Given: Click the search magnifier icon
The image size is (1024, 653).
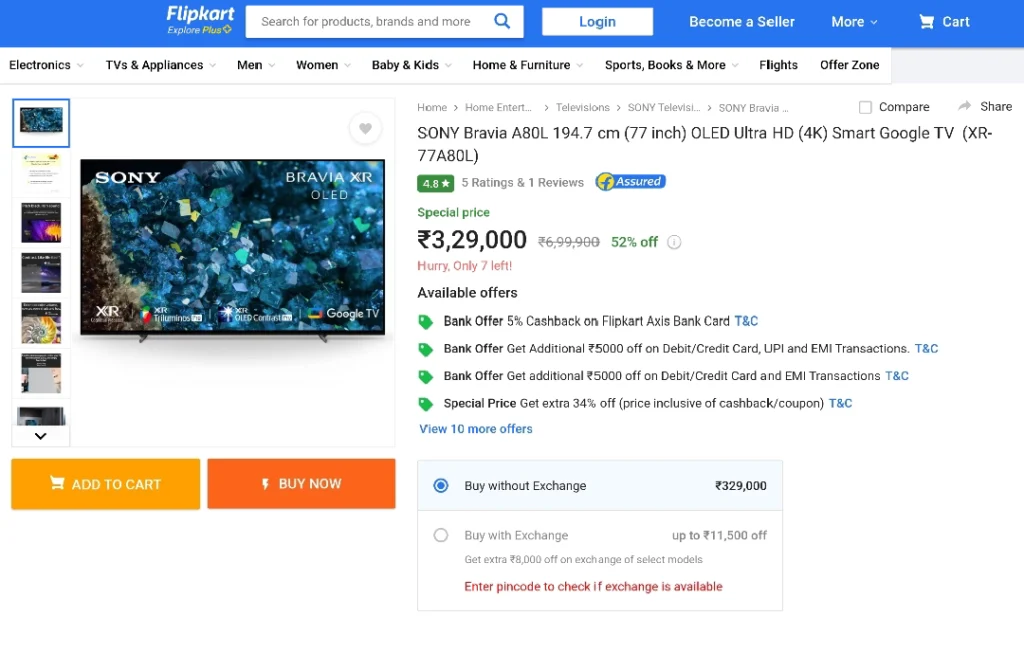Looking at the screenshot, I should point(502,21).
